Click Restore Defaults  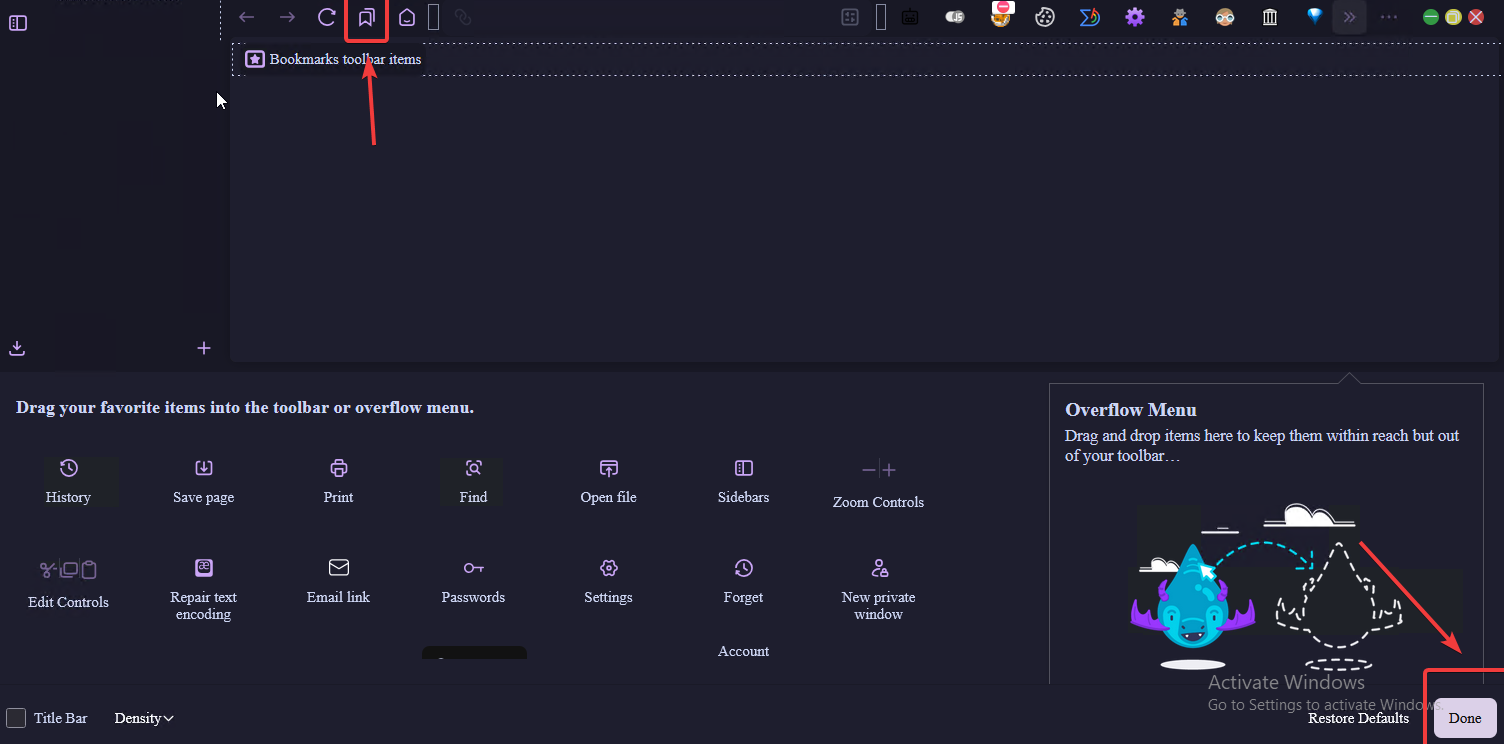pyautogui.click(x=1358, y=718)
